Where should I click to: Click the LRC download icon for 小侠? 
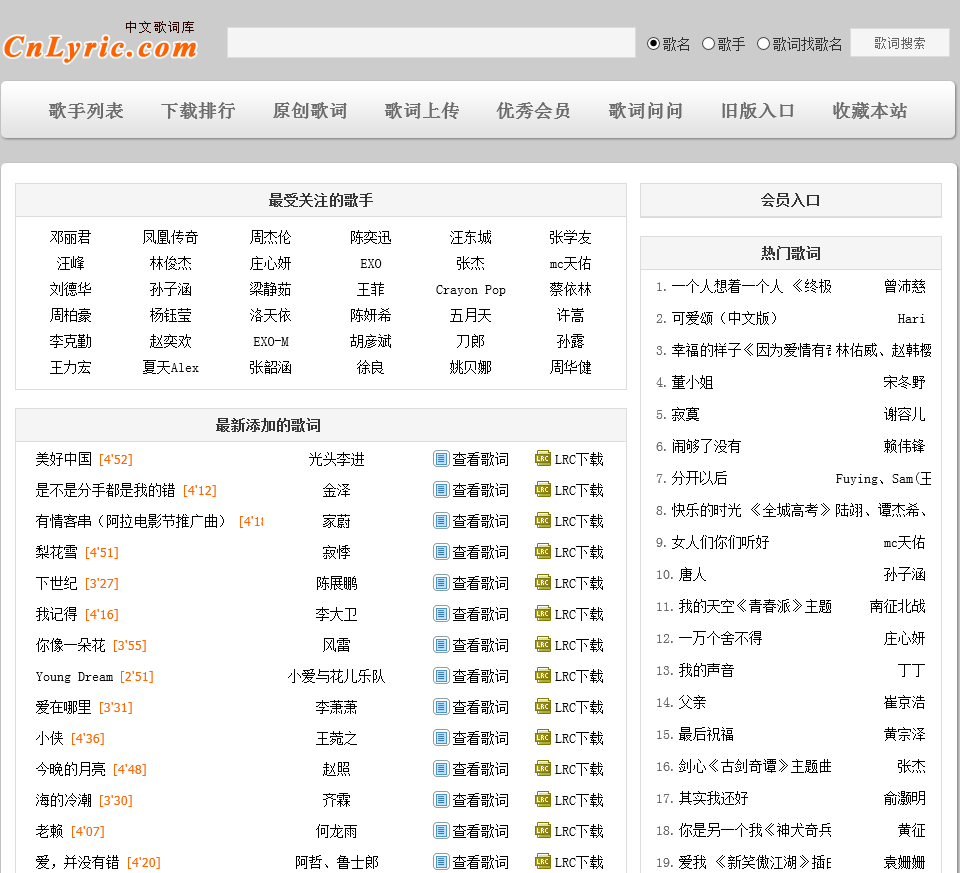pos(542,737)
